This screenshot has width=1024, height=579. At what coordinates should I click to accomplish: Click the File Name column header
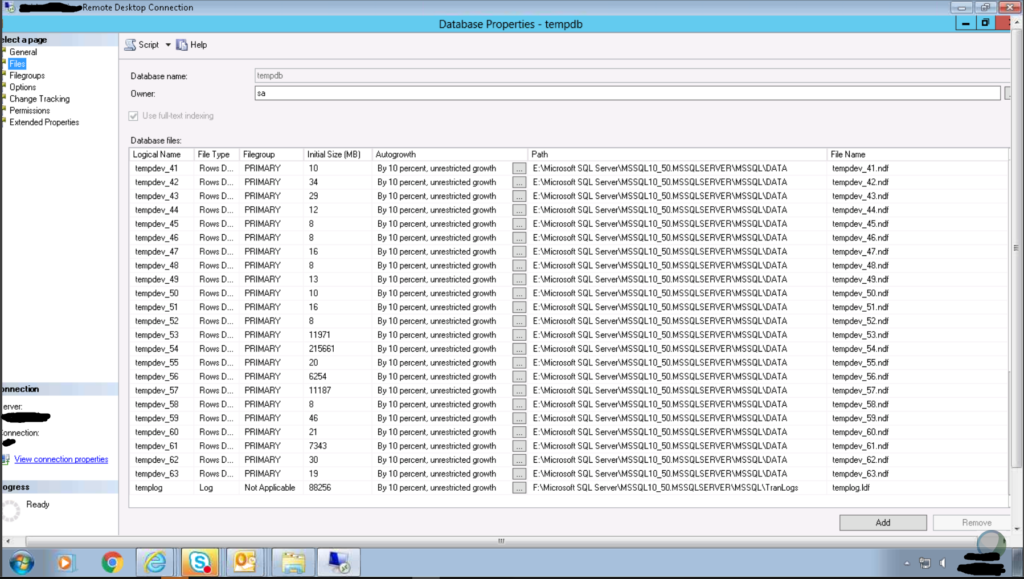pyautogui.click(x=918, y=155)
